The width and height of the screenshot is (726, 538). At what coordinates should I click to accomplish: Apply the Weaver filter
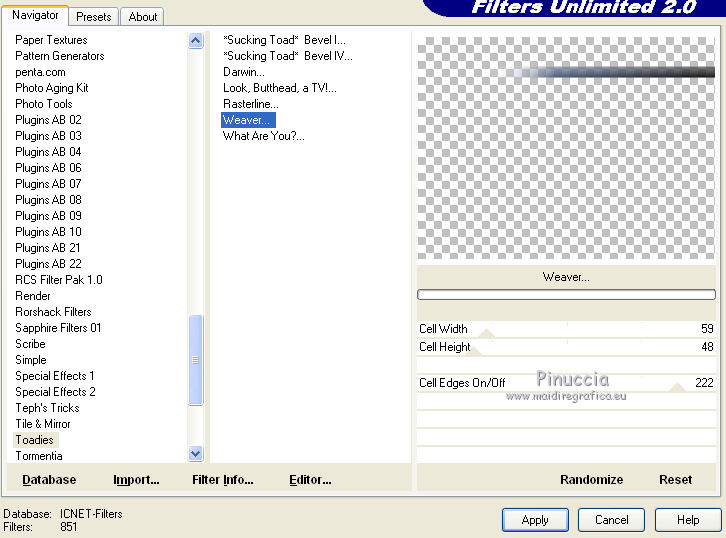tap(535, 520)
